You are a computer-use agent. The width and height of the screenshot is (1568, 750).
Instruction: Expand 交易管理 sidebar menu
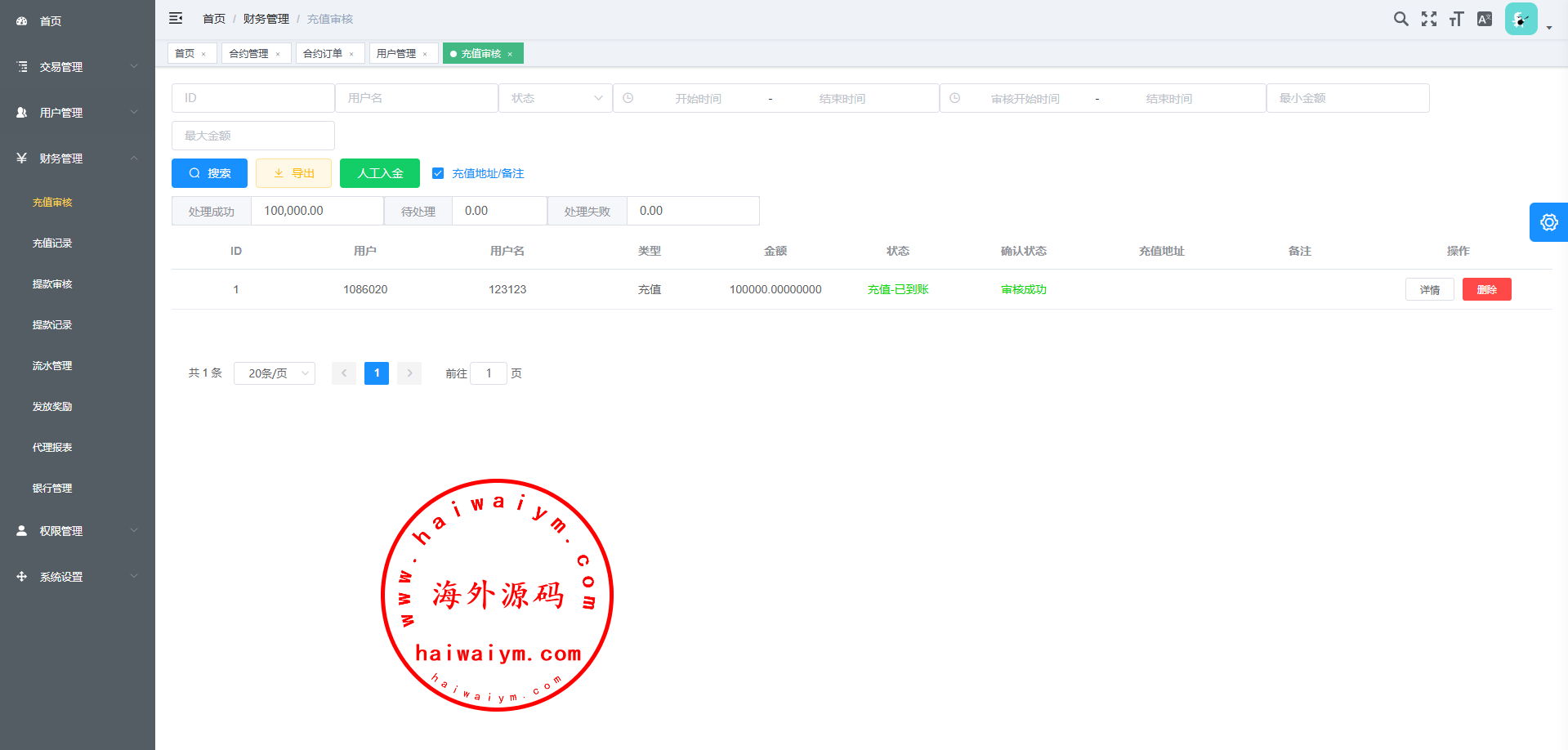78,67
